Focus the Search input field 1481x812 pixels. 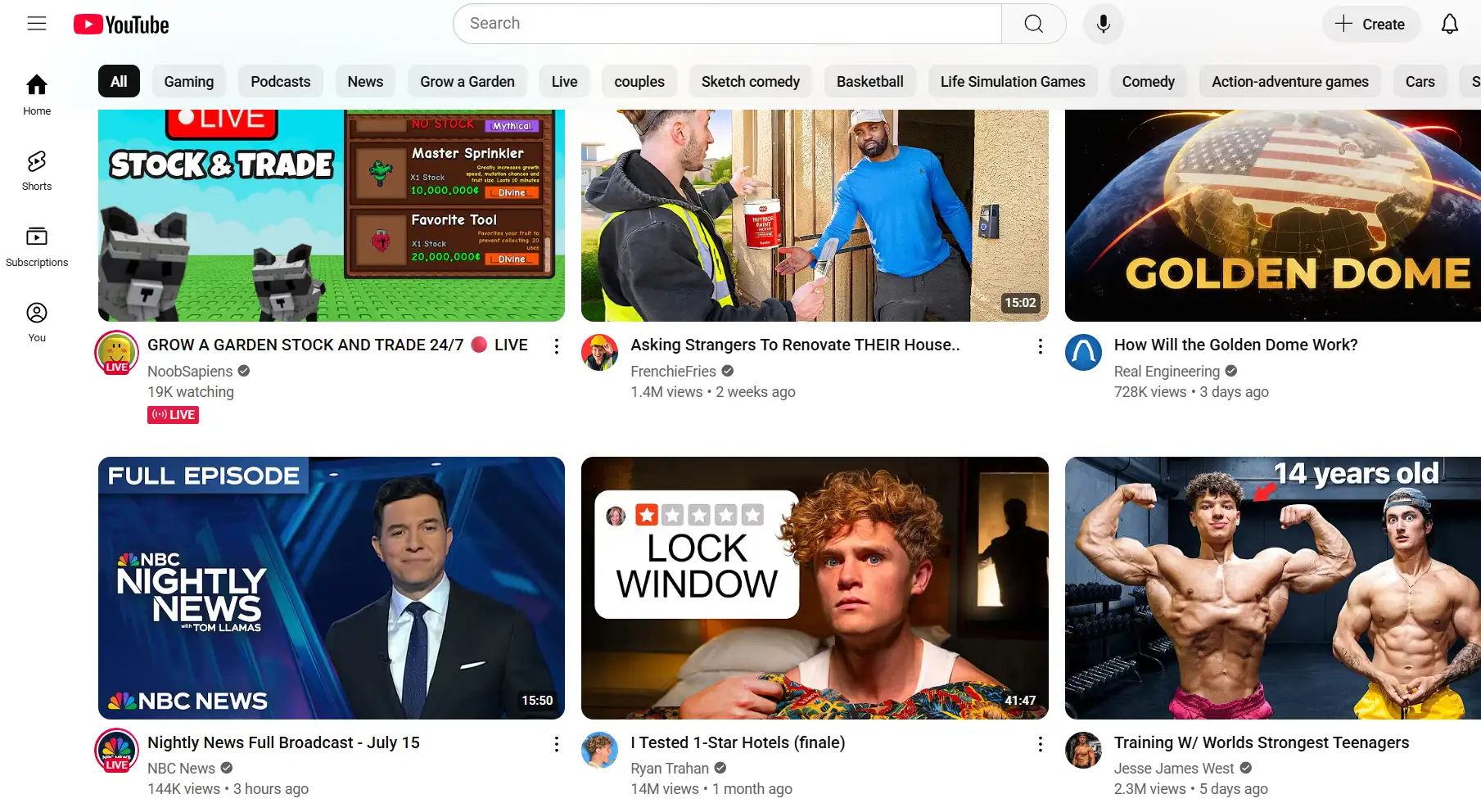point(728,24)
